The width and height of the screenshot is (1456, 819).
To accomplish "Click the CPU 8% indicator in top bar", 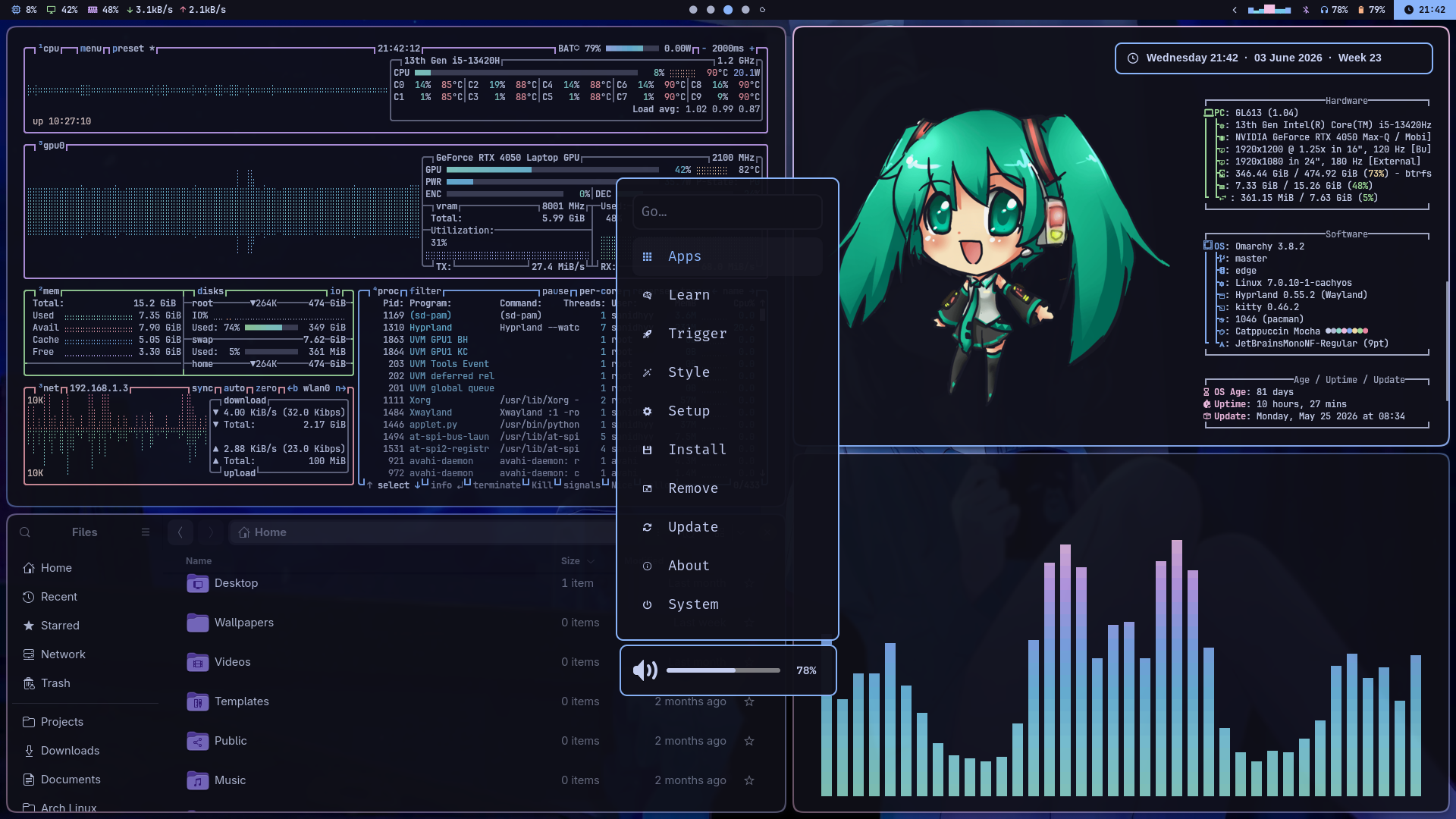I will coord(24,10).
